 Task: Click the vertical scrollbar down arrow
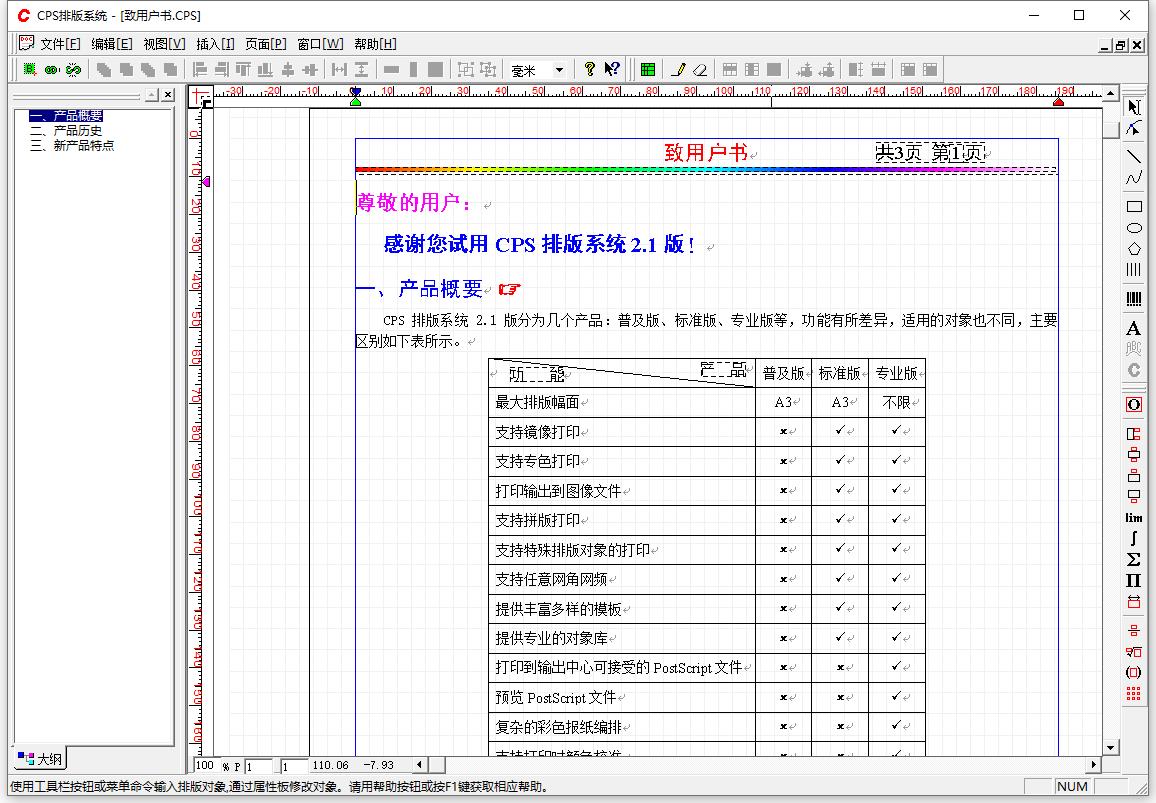pos(1110,747)
